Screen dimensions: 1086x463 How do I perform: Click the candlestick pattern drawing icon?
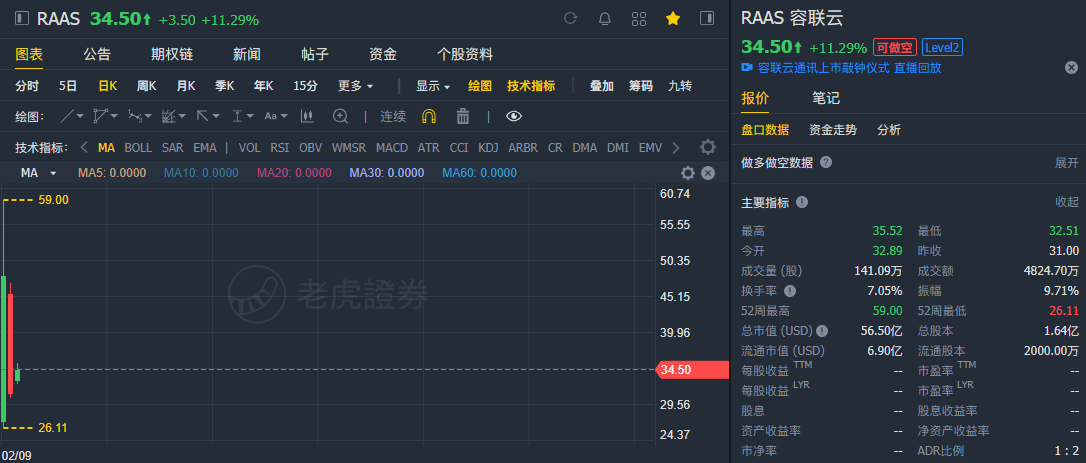pyautogui.click(x=308, y=116)
